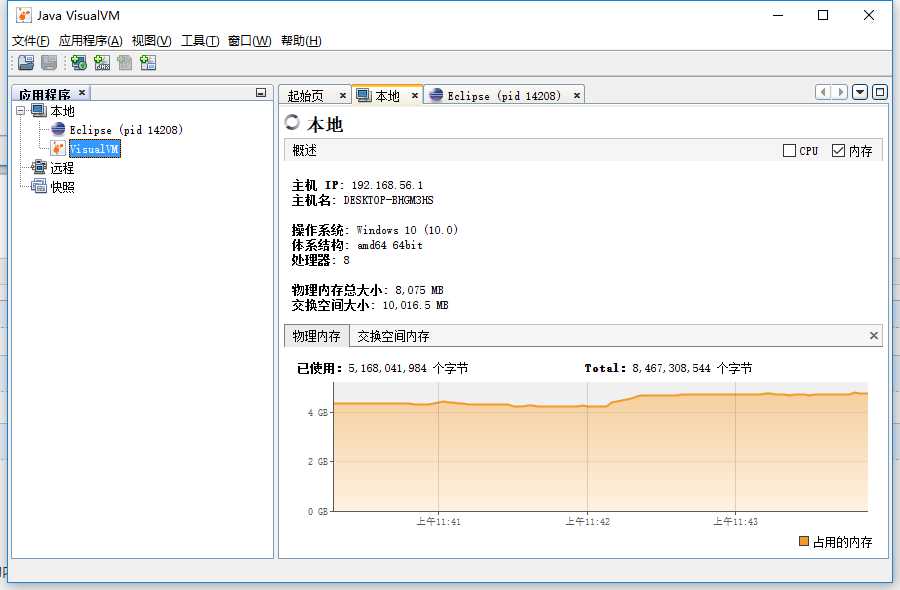The image size is (900, 590).
Task: Click tab scroll right arrow
Action: click(x=840, y=92)
